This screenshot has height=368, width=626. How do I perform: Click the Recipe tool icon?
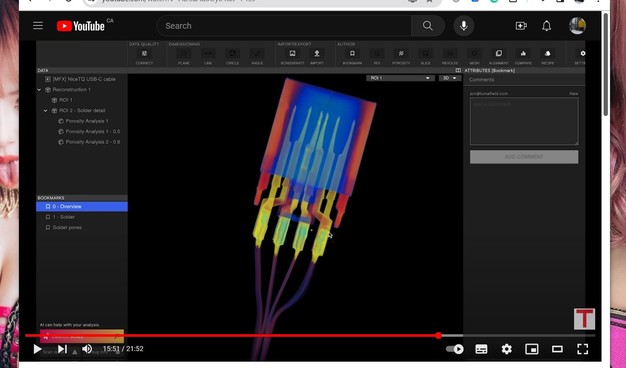(547, 54)
